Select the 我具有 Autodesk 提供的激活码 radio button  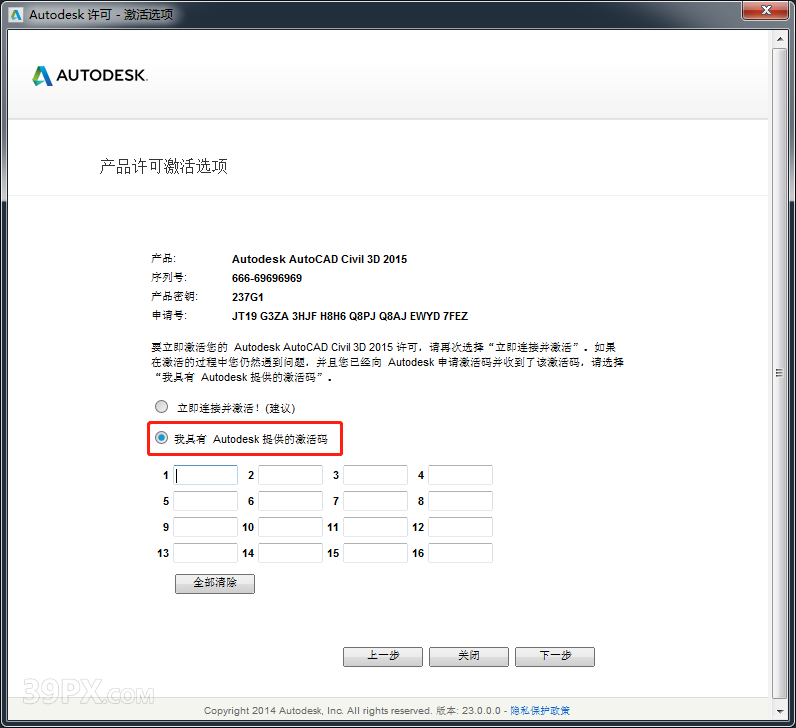[161, 438]
